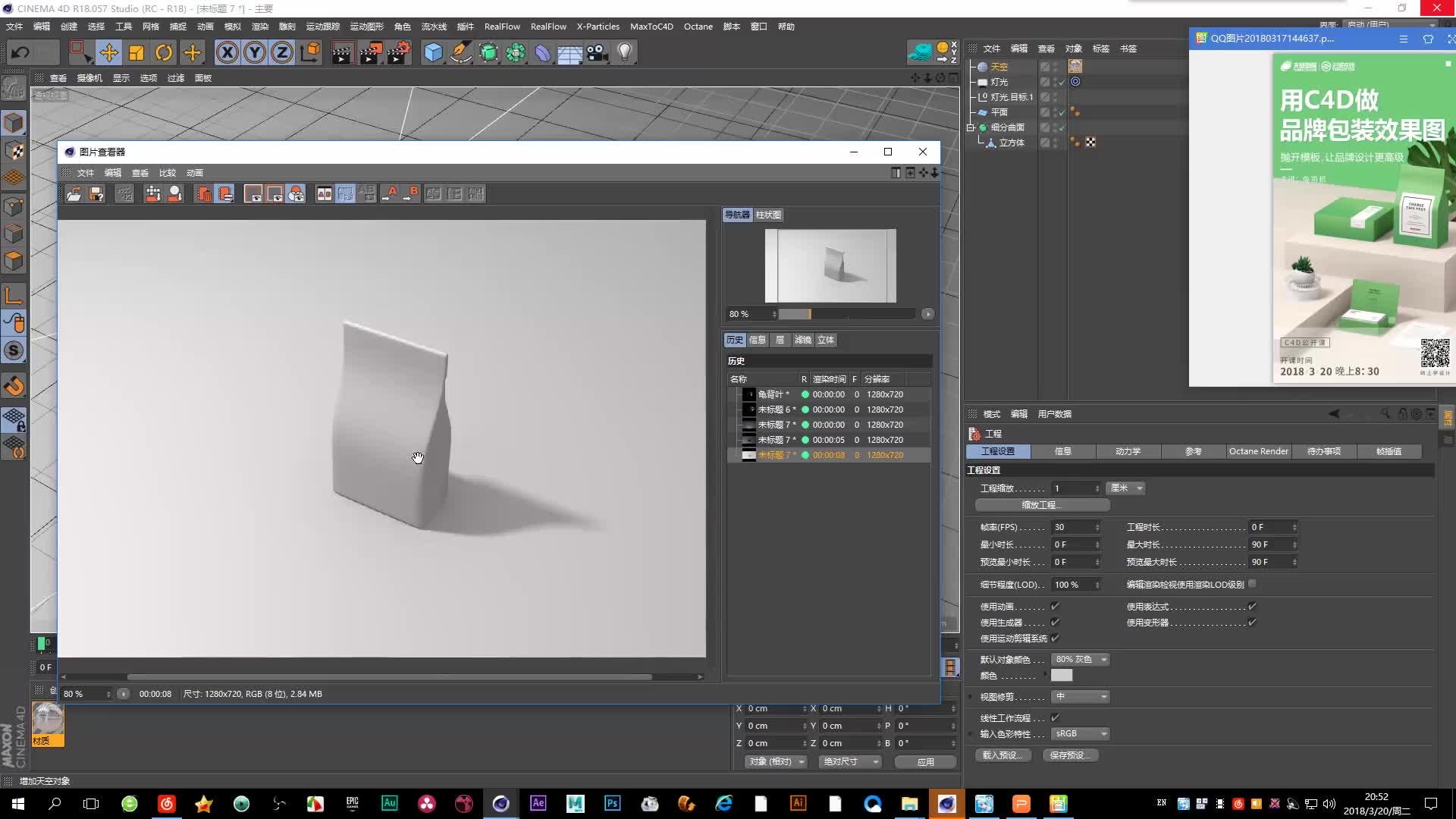Click the 缩放工程 button
The image size is (1456, 819).
point(1043,504)
